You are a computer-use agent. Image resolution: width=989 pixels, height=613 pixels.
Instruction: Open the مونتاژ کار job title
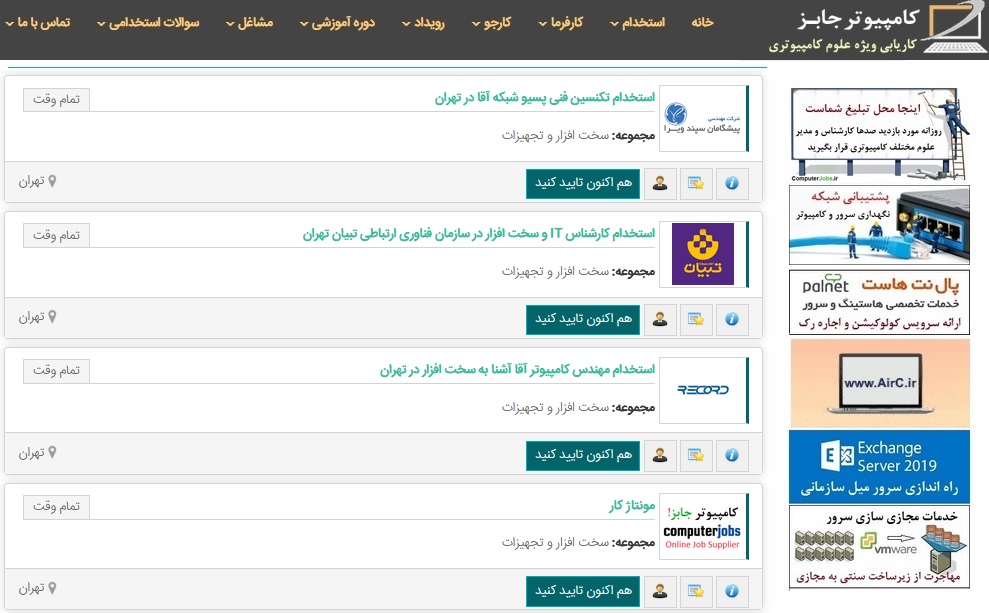coord(632,506)
